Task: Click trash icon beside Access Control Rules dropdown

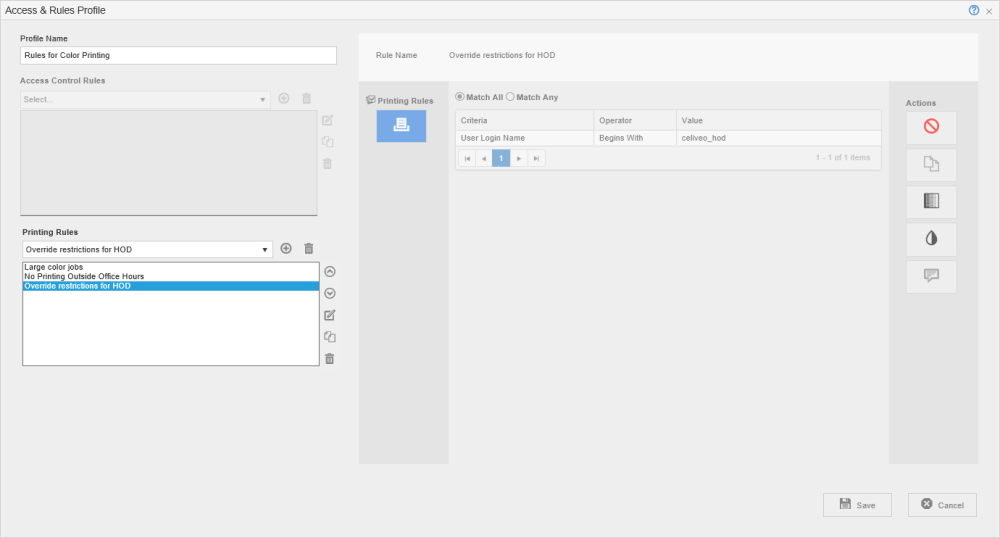Action: point(307,98)
